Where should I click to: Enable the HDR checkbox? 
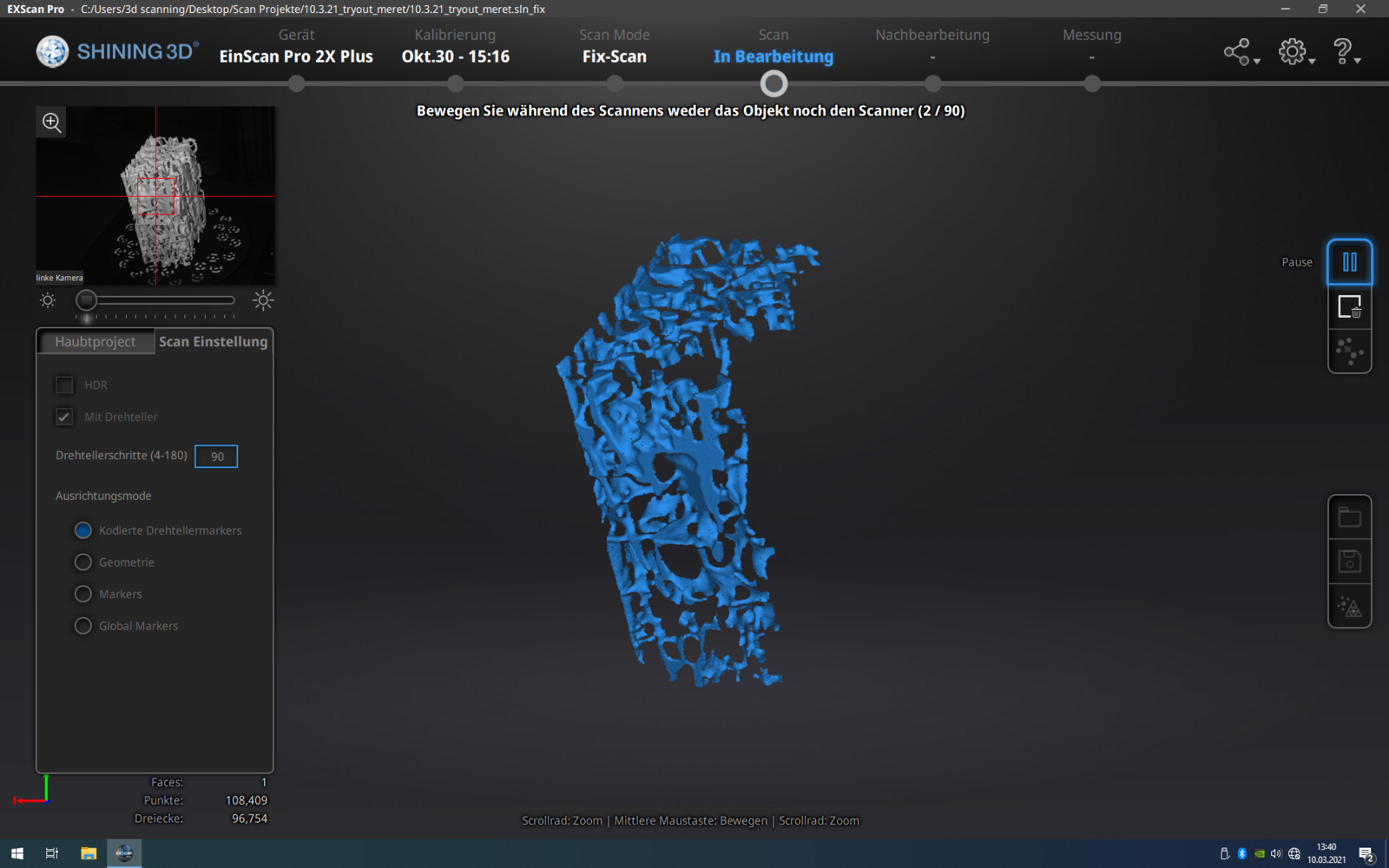[x=64, y=385]
